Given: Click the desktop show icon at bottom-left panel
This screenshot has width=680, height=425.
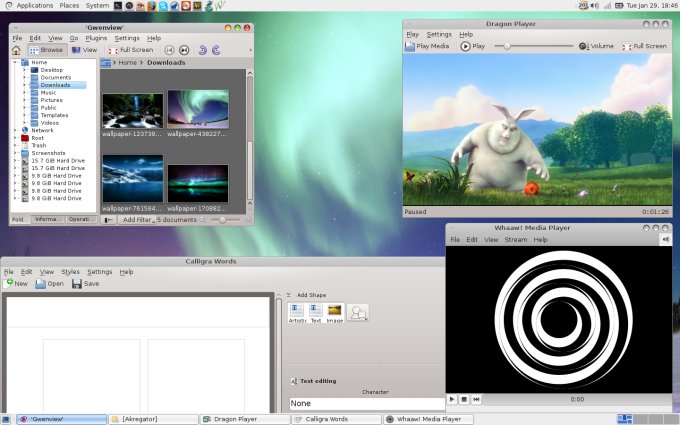Looking at the screenshot, I should tap(7, 419).
